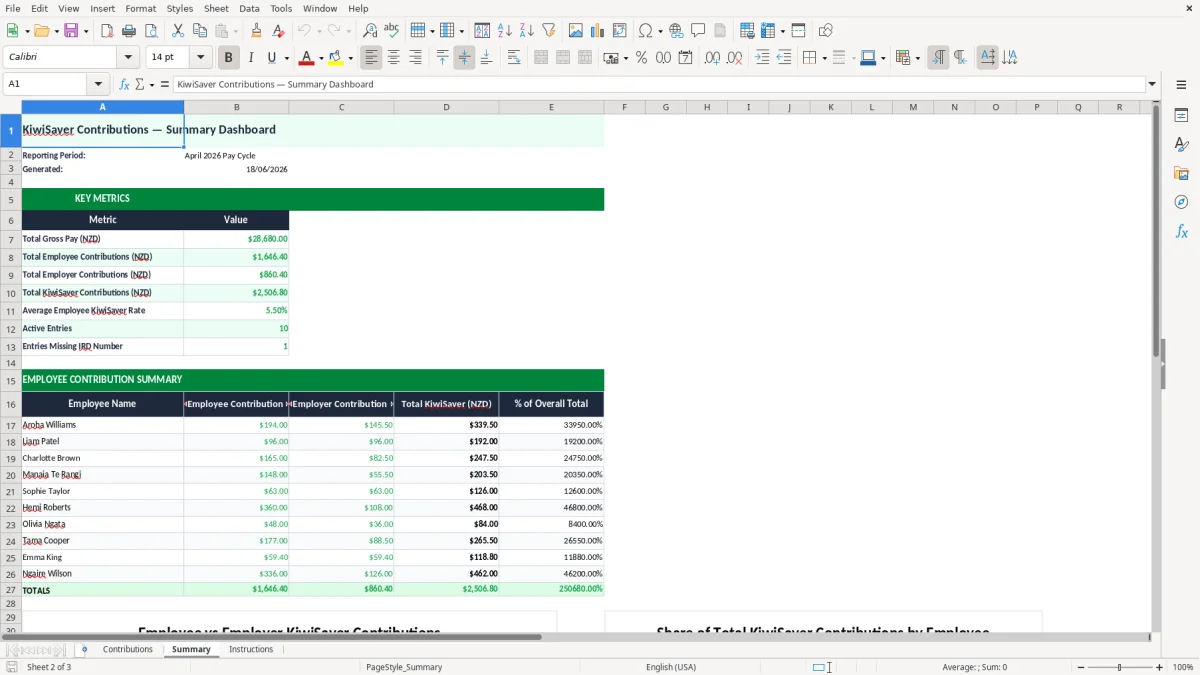Open Find & Replace

point(370,31)
